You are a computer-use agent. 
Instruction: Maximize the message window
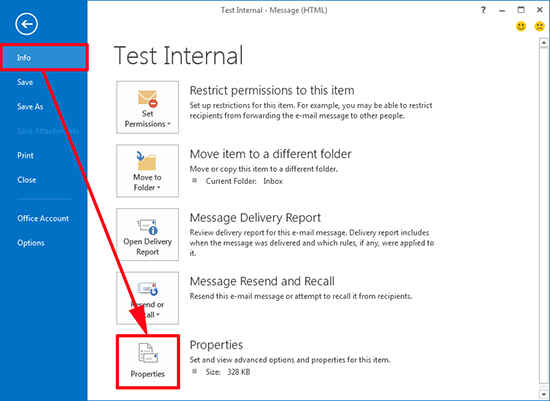(521, 10)
